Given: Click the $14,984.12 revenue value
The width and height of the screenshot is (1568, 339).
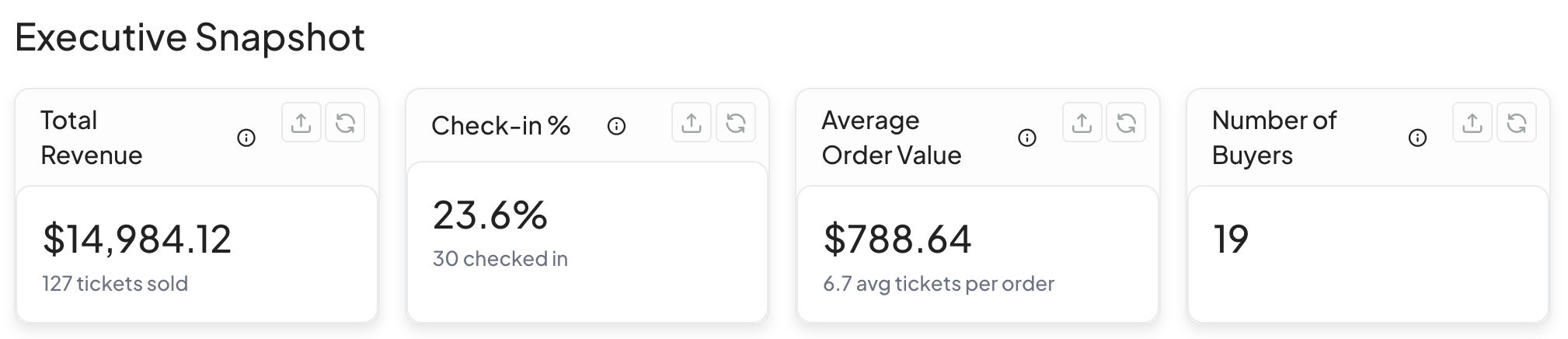Looking at the screenshot, I should pyautogui.click(x=137, y=239).
